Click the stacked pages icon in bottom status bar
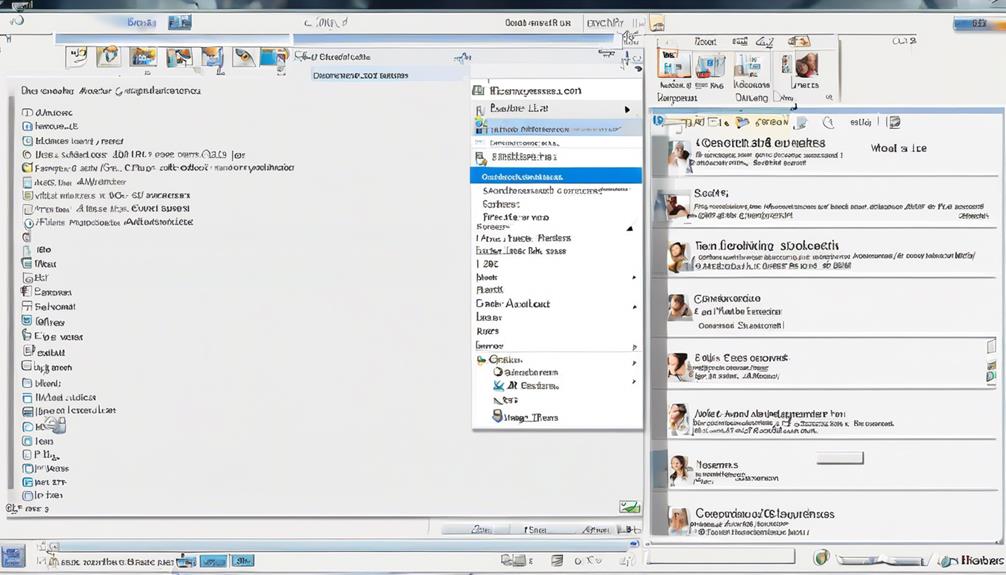 point(557,561)
